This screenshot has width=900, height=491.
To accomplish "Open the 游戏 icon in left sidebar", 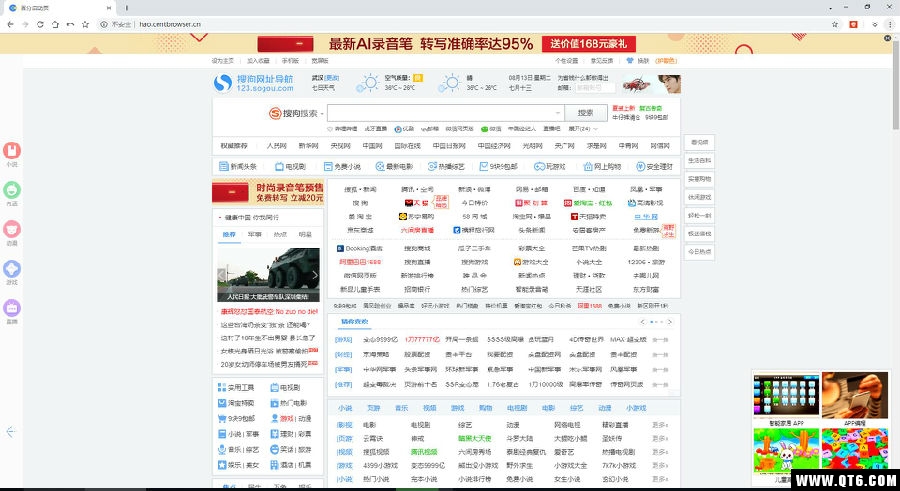I will click(12, 269).
